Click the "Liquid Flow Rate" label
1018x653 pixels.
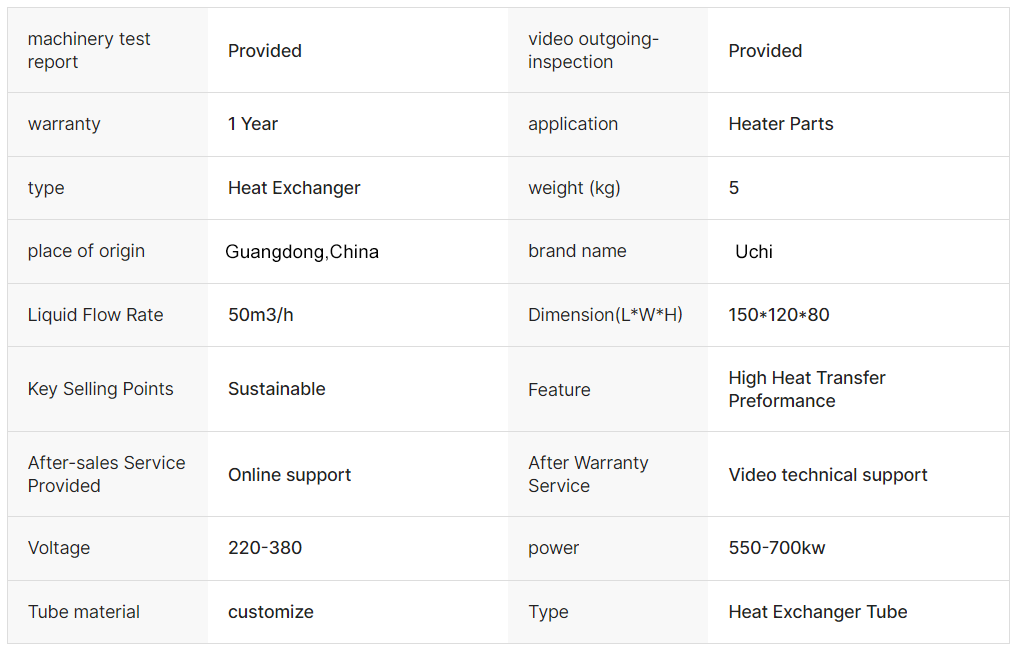[95, 315]
